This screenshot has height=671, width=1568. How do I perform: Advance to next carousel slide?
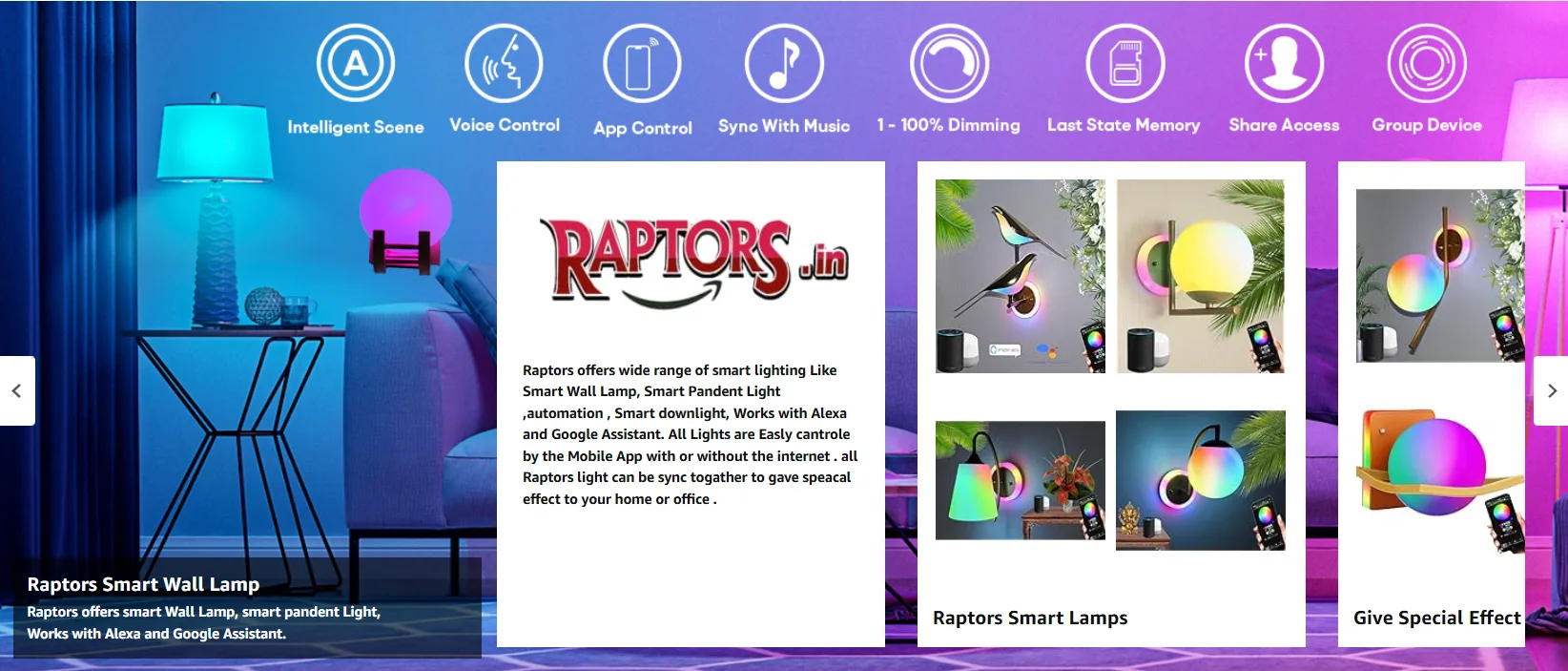coord(1551,390)
